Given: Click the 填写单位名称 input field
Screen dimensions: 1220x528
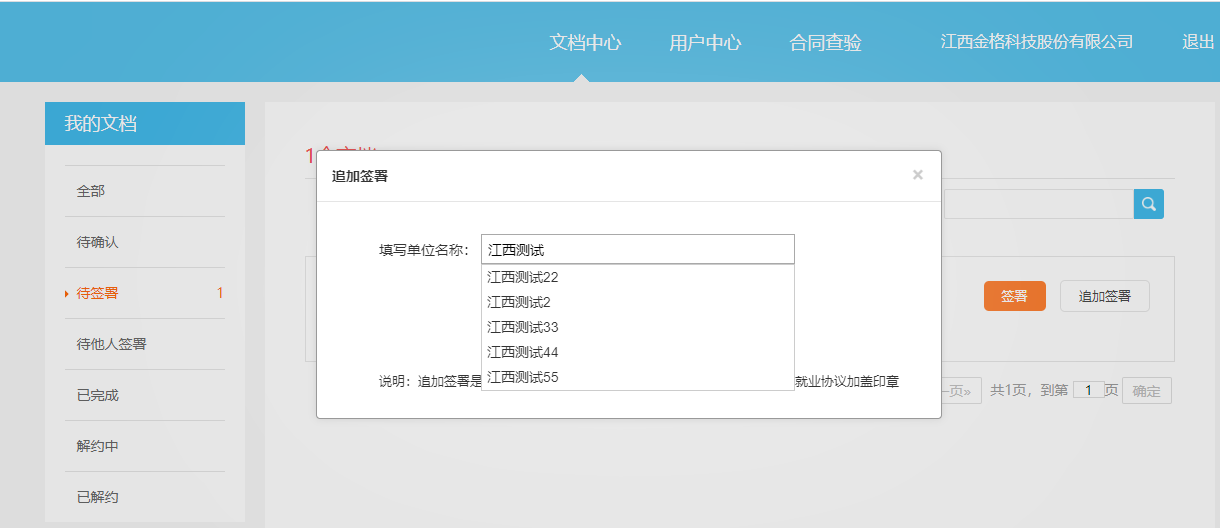Looking at the screenshot, I should (x=637, y=250).
